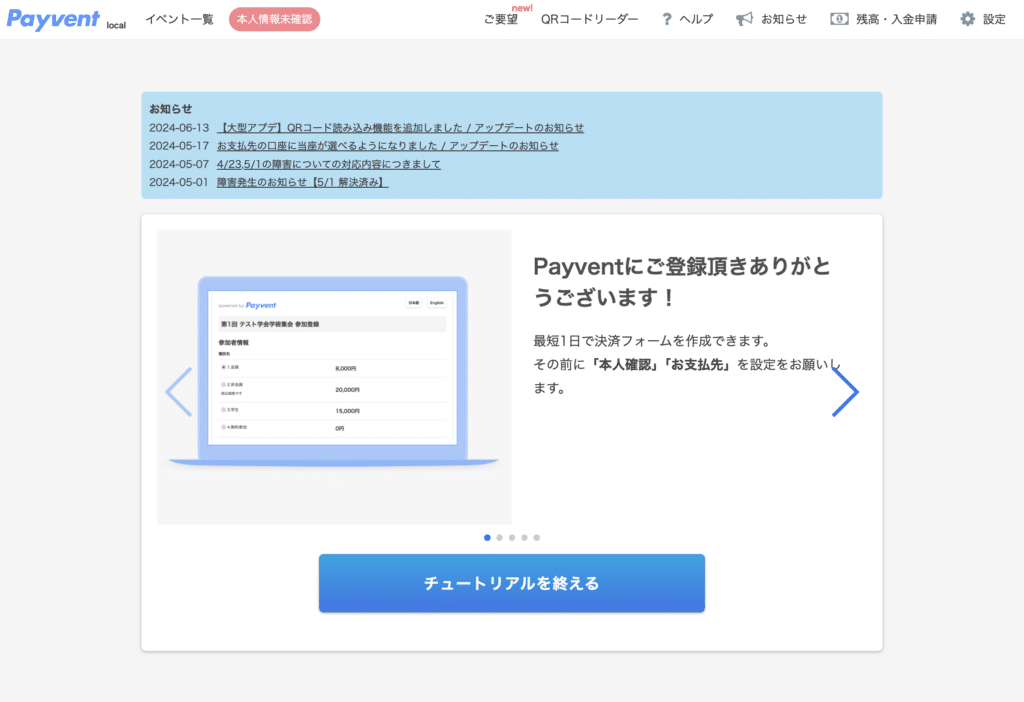This screenshot has width=1024, height=702.
Task: Open the イベント一覧 page
Action: coord(179,20)
